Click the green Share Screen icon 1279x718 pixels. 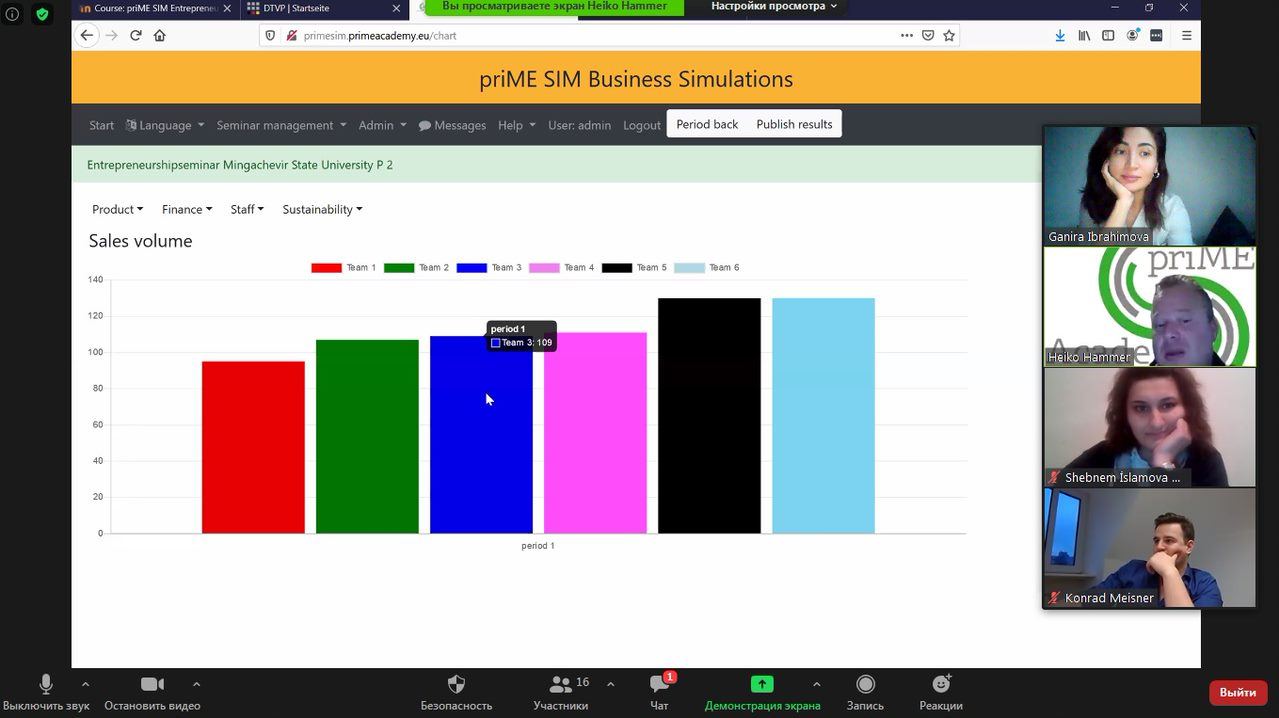[x=762, y=684]
